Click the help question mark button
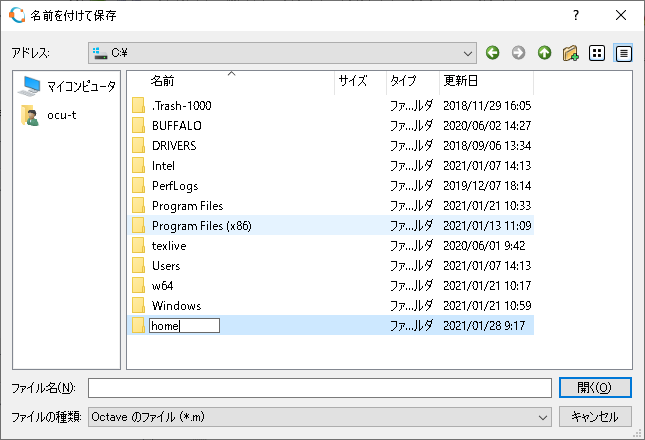Viewport: 645px width, 440px height. (575, 15)
